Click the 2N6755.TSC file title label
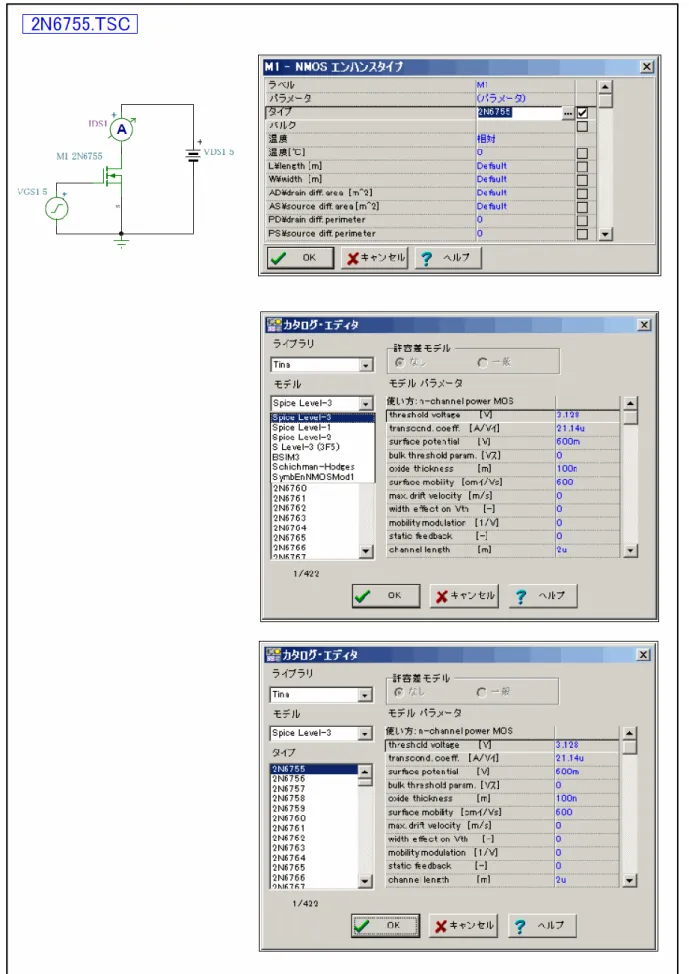The height and width of the screenshot is (974, 689). tap(80, 24)
